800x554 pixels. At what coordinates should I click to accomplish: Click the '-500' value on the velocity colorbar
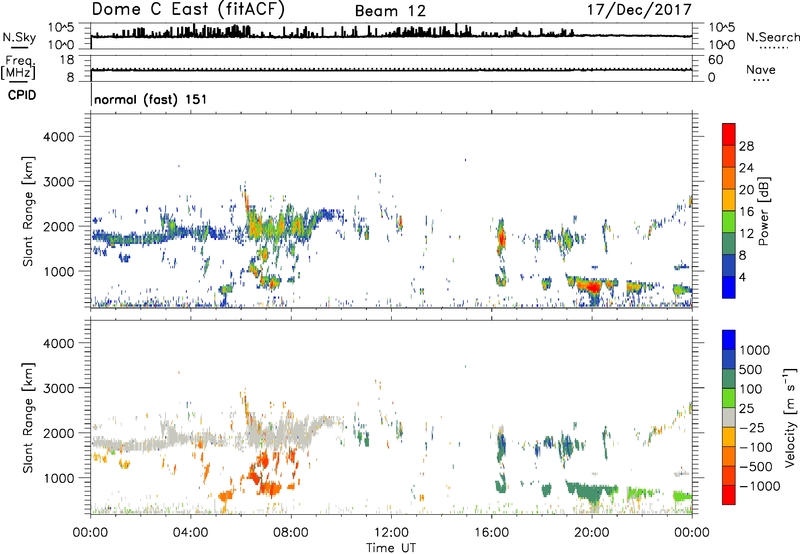757,467
